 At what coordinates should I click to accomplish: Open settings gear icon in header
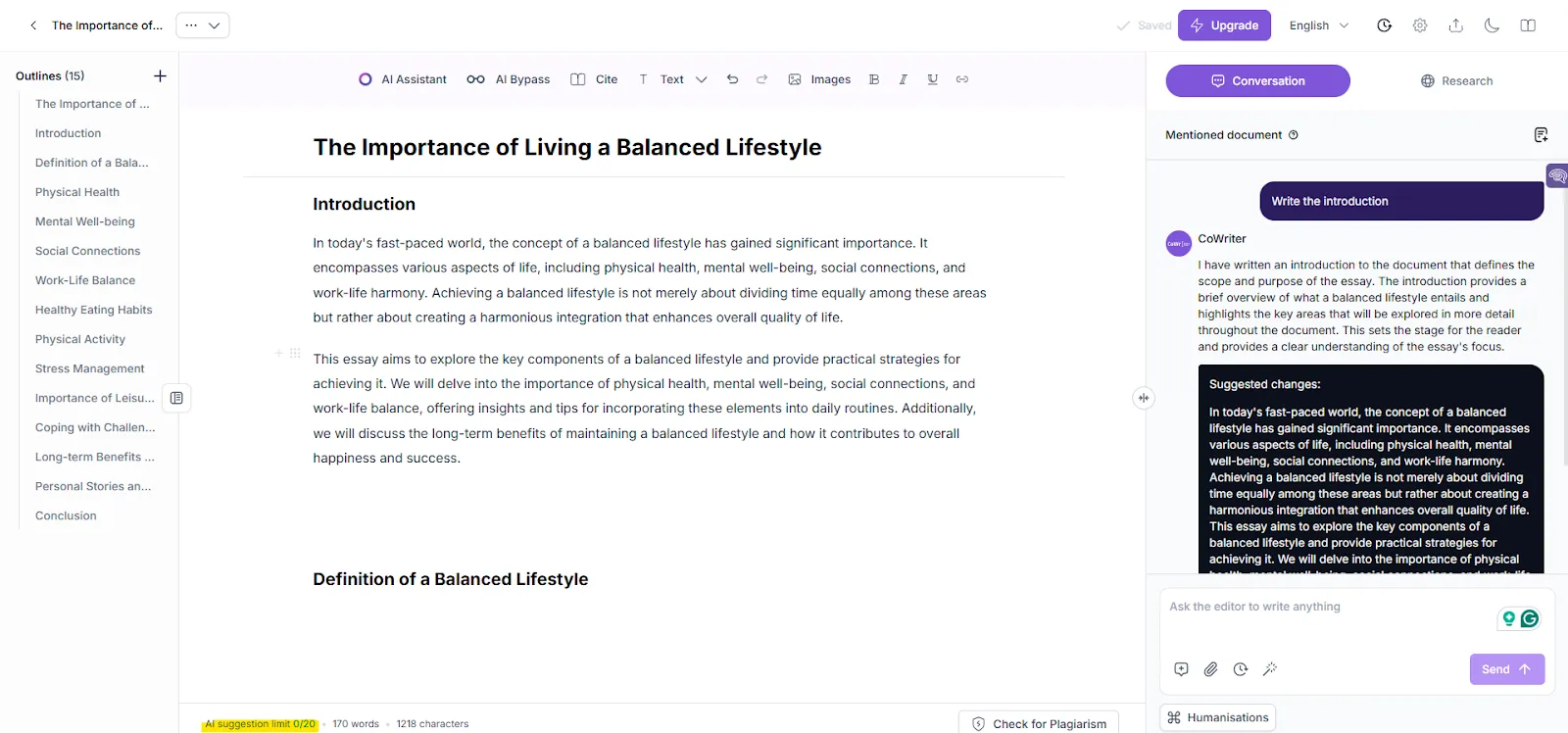coord(1420,25)
